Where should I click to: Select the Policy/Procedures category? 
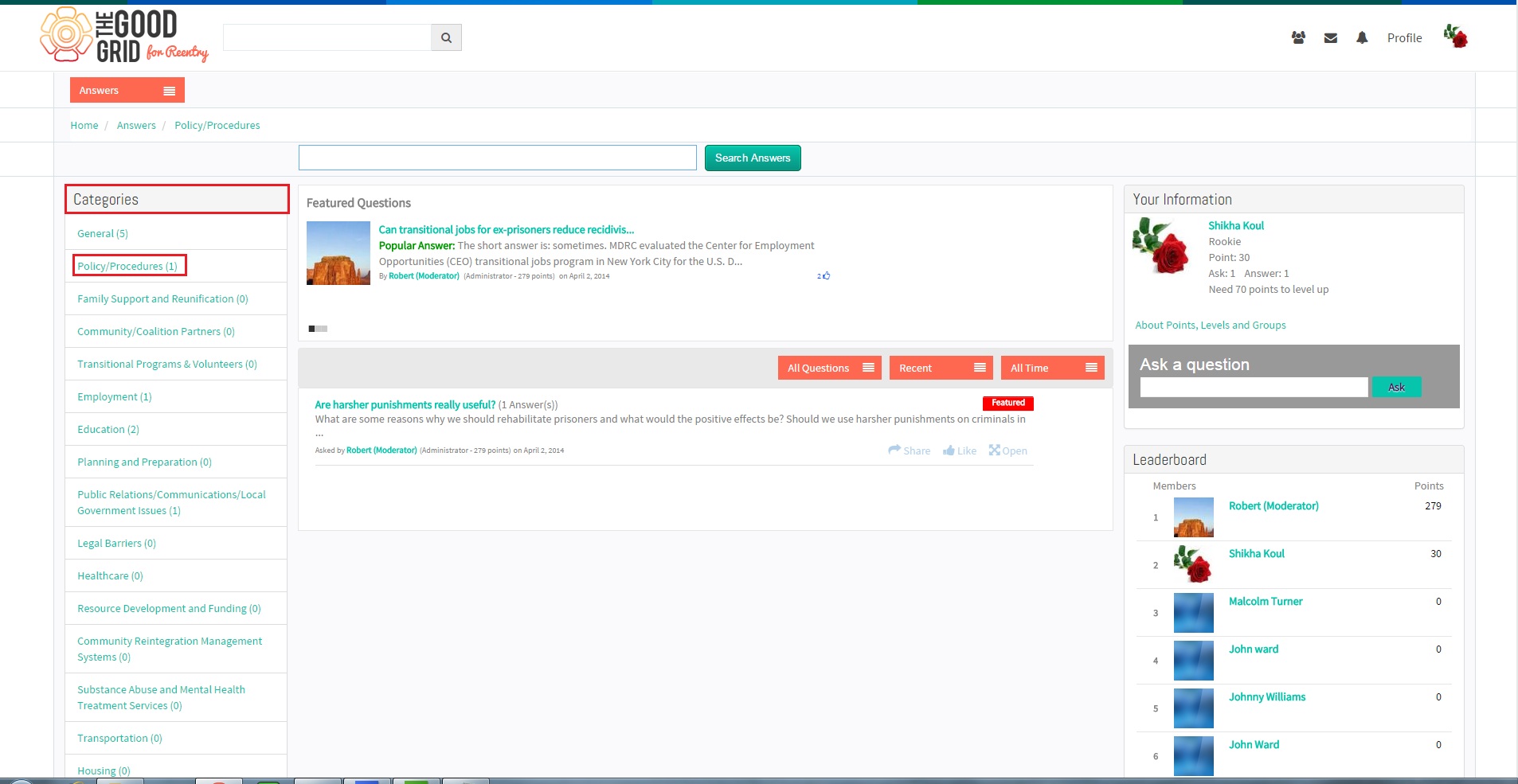[127, 266]
